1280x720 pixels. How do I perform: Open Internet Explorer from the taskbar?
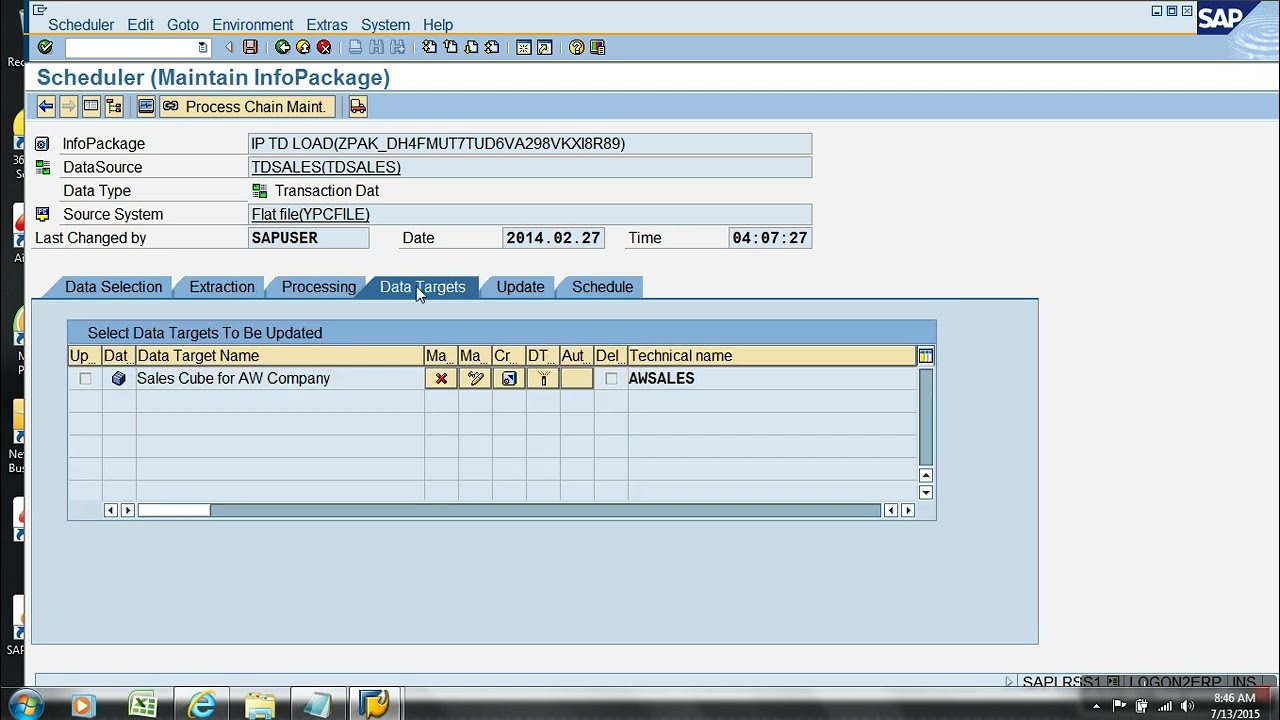click(x=201, y=705)
